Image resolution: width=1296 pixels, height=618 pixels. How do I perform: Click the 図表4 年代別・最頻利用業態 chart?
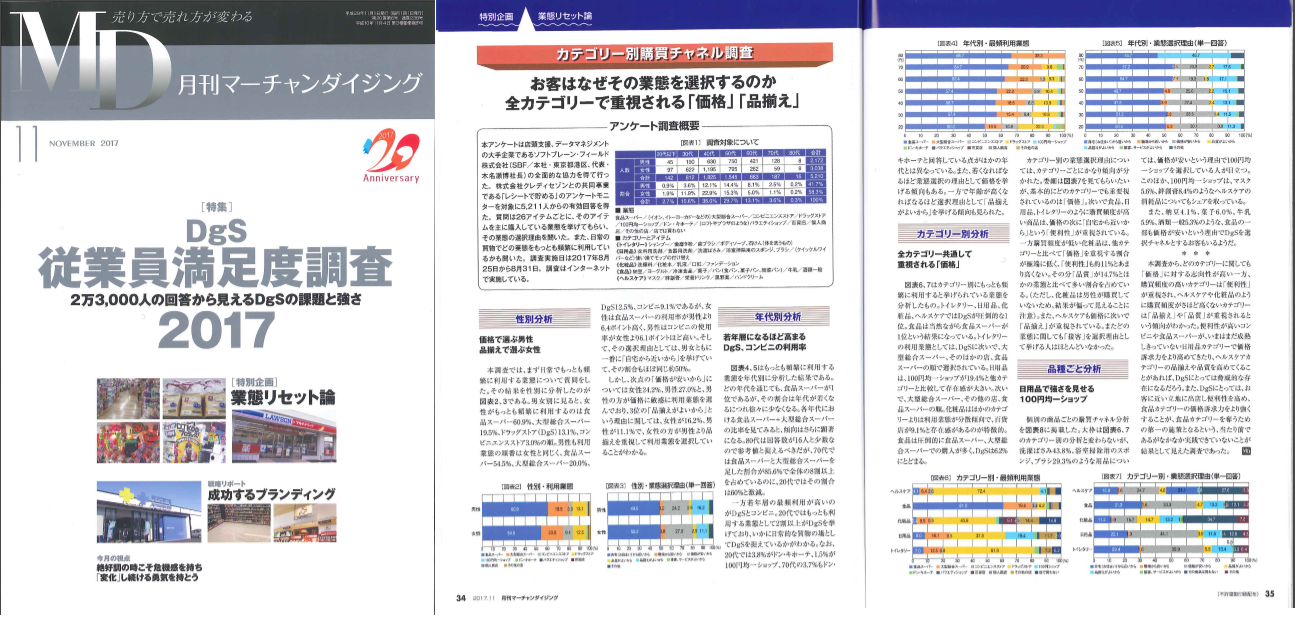coord(986,96)
